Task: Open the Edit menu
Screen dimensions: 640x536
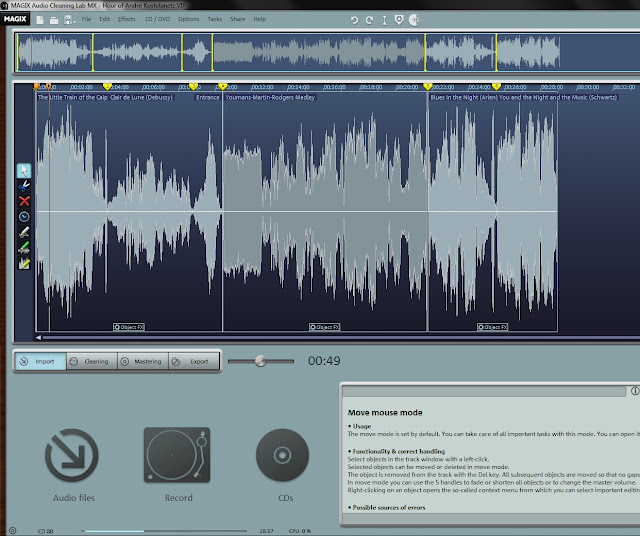Action: click(x=104, y=19)
